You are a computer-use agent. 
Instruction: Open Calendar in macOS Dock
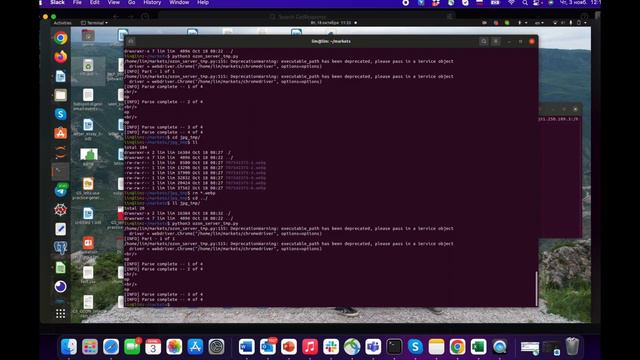tap(153, 347)
